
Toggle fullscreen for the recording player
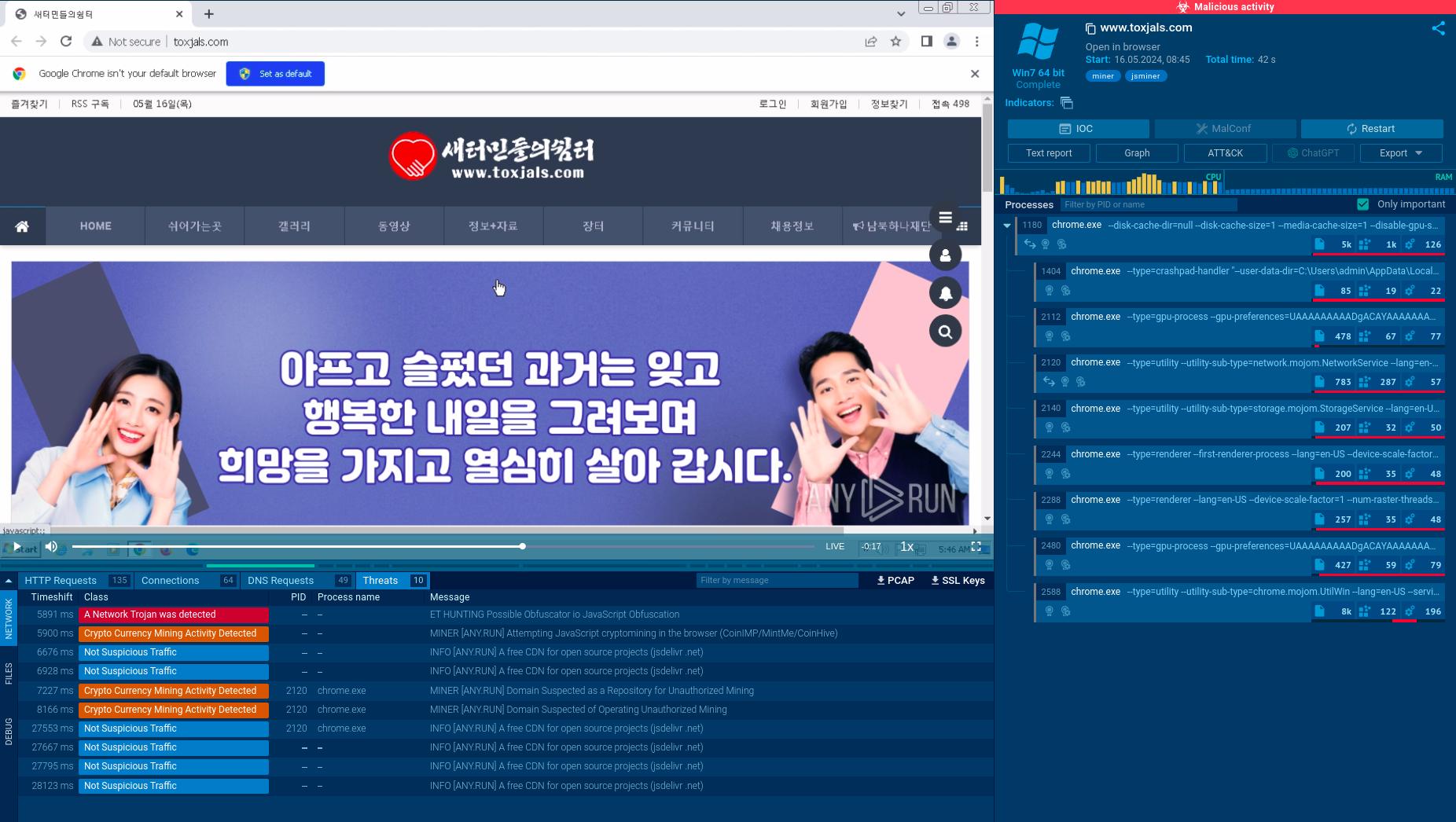coord(976,546)
